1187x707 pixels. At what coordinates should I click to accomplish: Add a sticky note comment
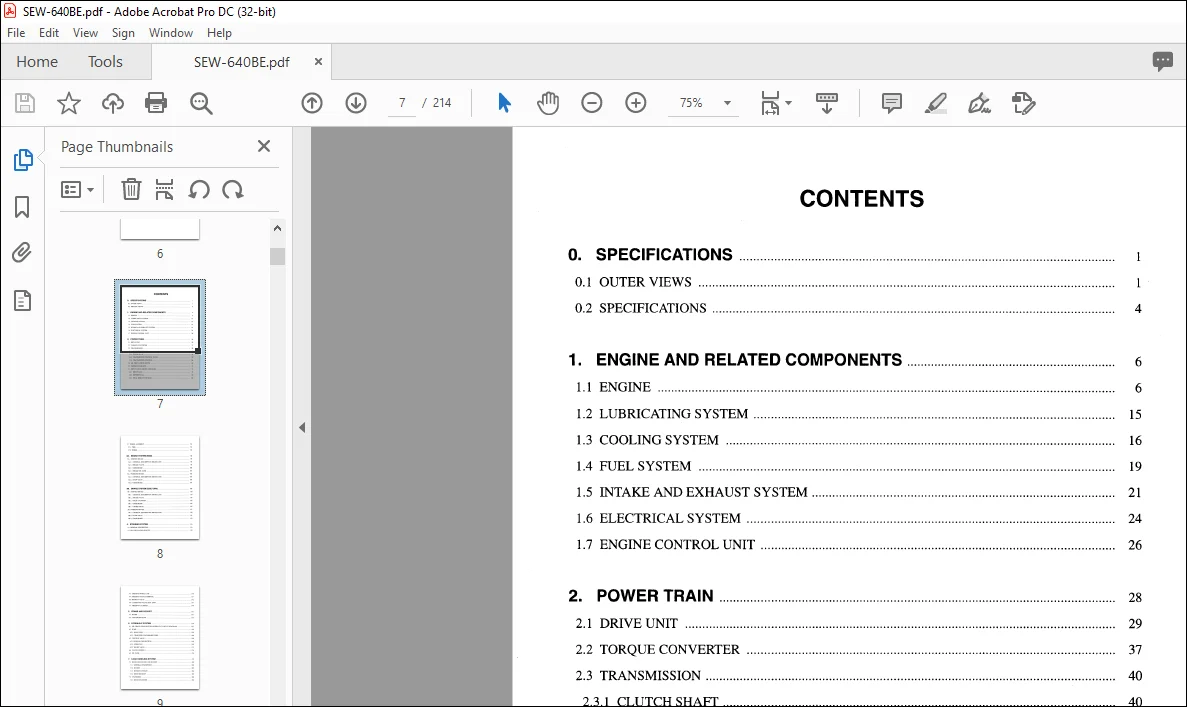pos(892,103)
